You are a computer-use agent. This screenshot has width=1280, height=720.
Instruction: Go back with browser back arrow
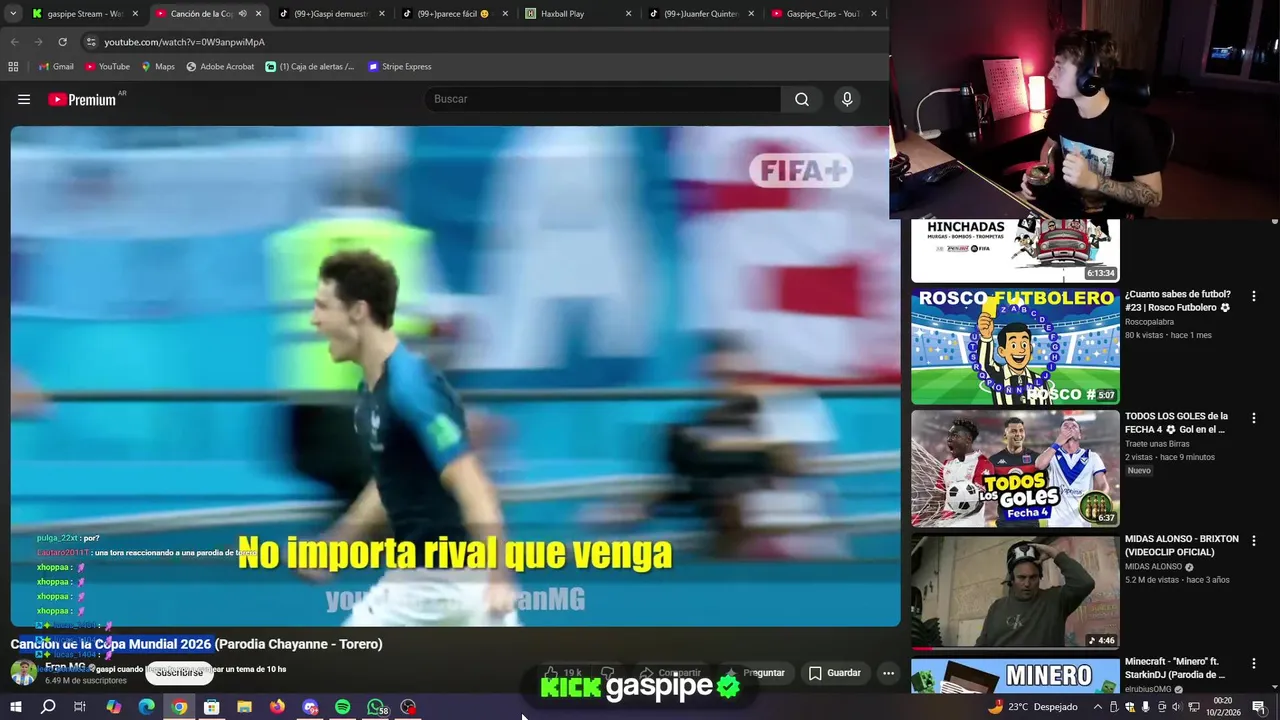pyautogui.click(x=14, y=42)
